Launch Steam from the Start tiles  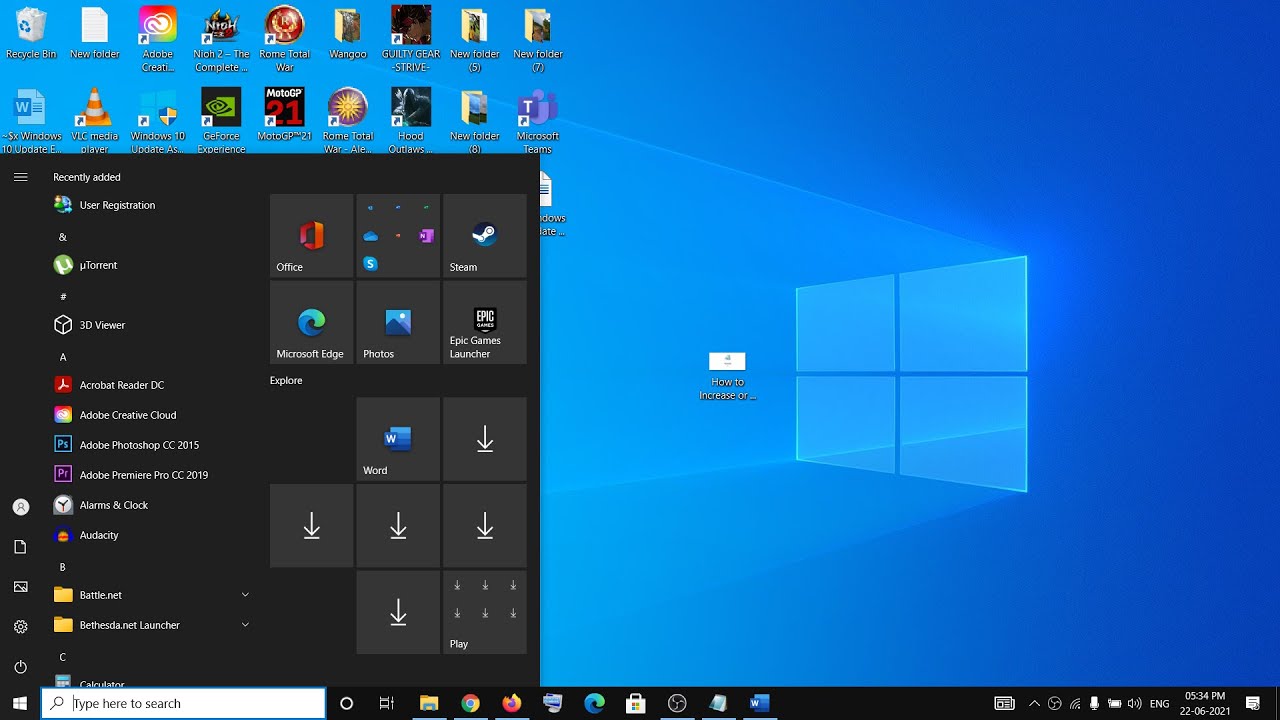point(484,235)
